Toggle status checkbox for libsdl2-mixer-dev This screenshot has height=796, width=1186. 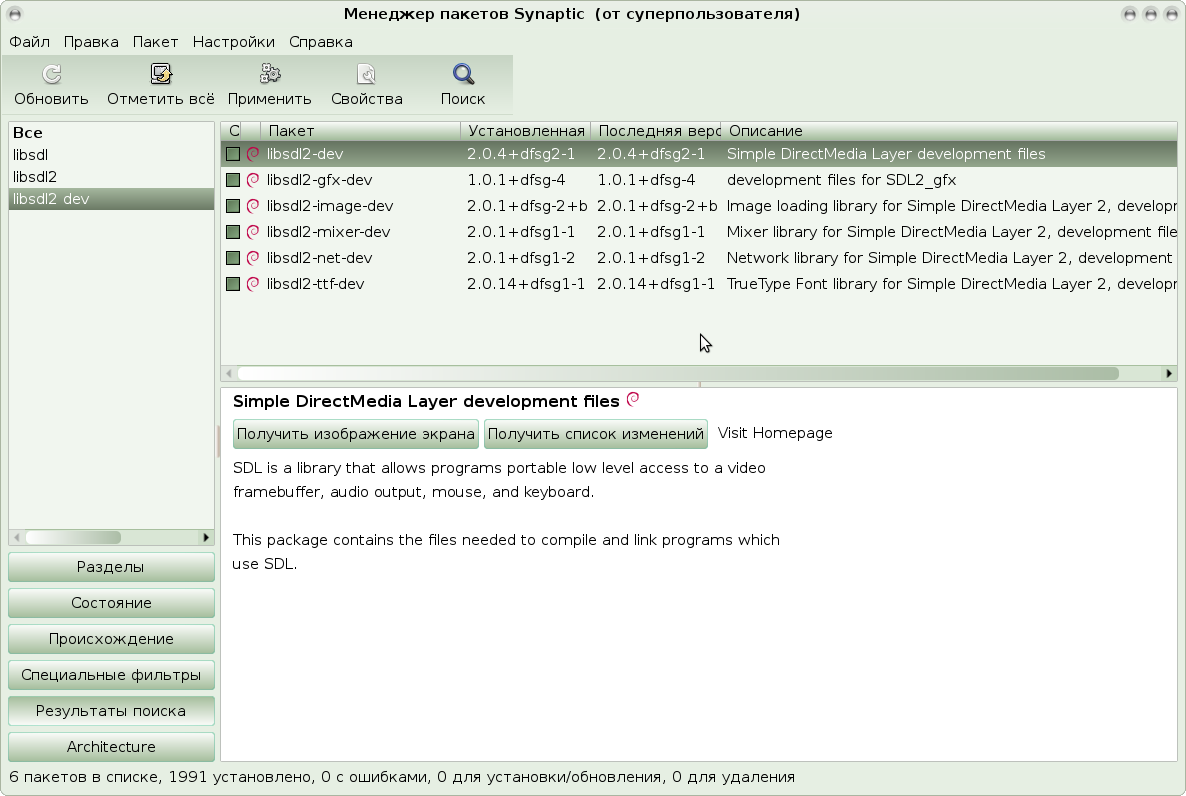tap(233, 232)
